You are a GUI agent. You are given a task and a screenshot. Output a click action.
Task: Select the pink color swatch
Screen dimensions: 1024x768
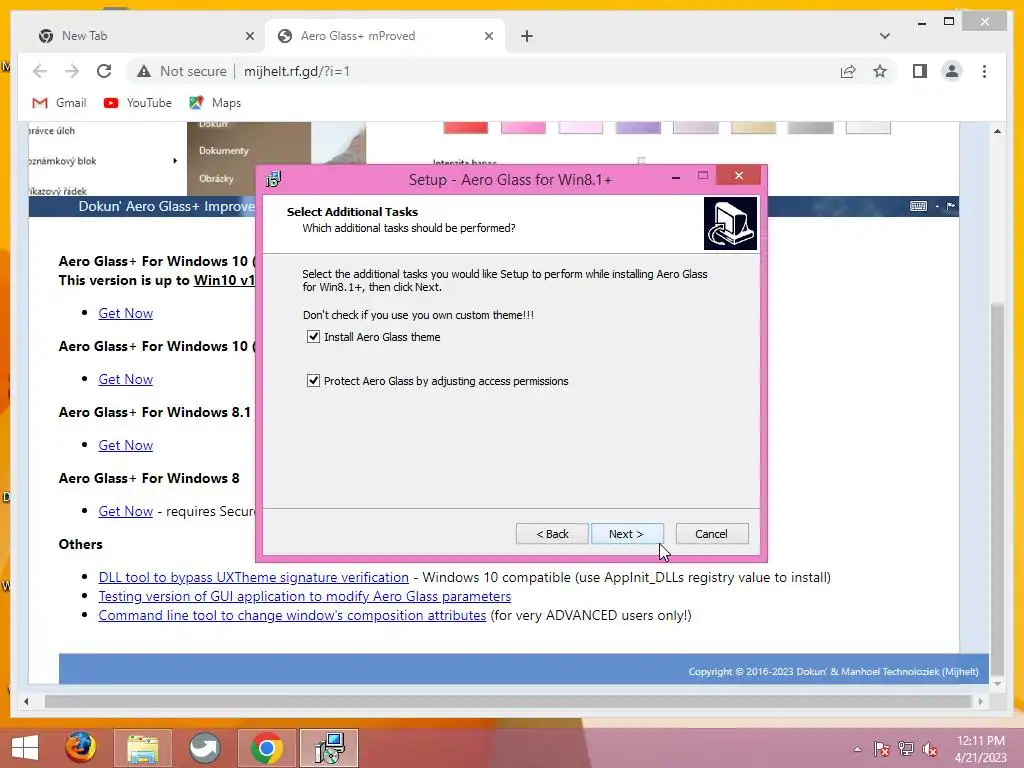pos(523,127)
